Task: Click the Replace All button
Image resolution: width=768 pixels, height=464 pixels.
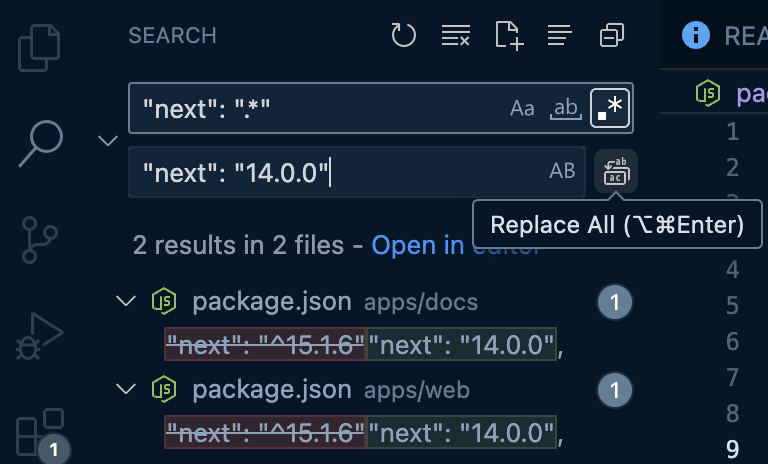Action: [x=616, y=171]
